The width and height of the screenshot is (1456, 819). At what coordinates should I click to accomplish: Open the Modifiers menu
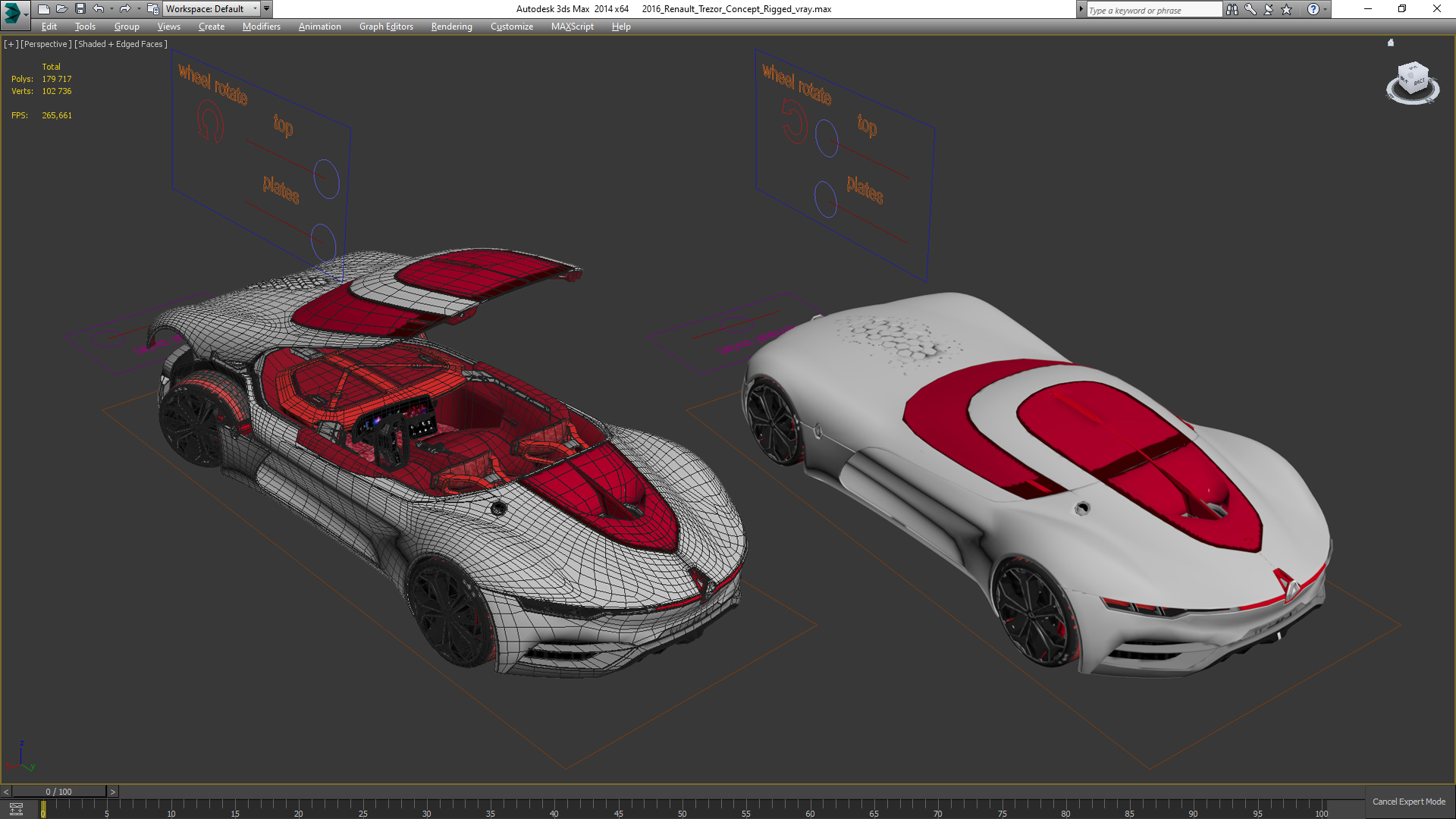[x=261, y=27]
